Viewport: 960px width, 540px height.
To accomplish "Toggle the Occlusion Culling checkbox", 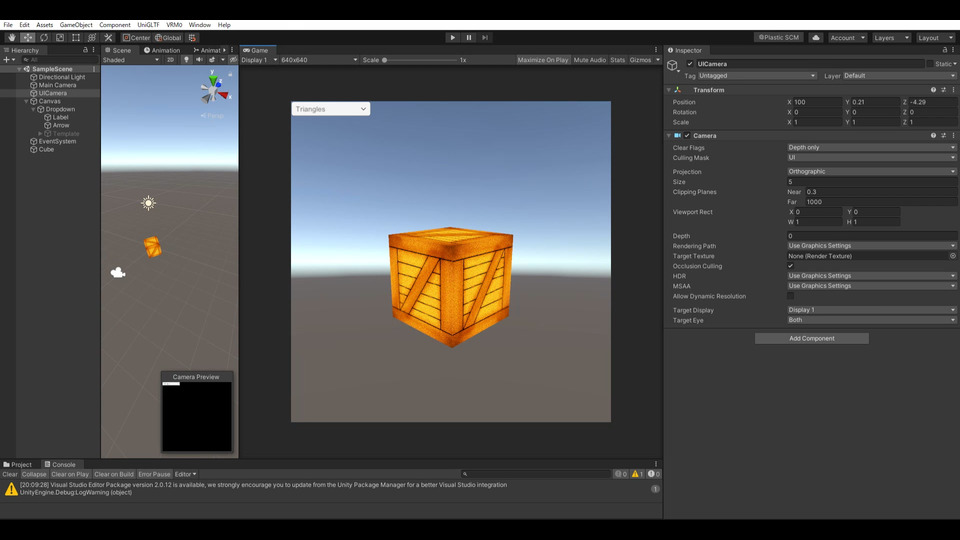I will (791, 266).
